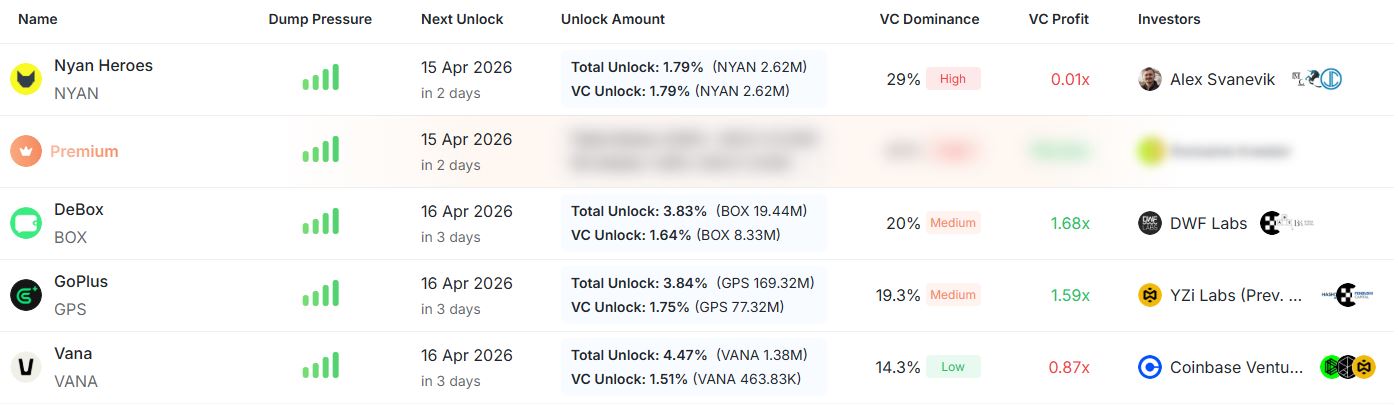Click the GoPlus token logo icon

pyautogui.click(x=26, y=295)
